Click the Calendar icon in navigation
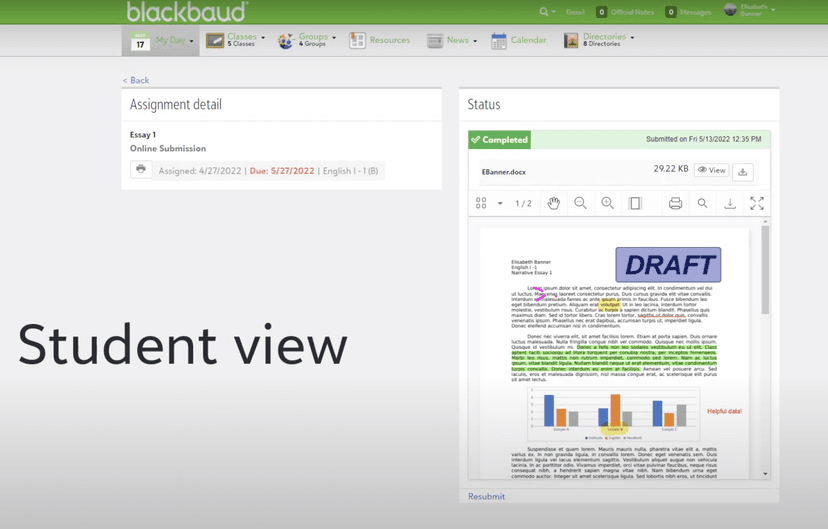828x529 pixels. (x=499, y=41)
